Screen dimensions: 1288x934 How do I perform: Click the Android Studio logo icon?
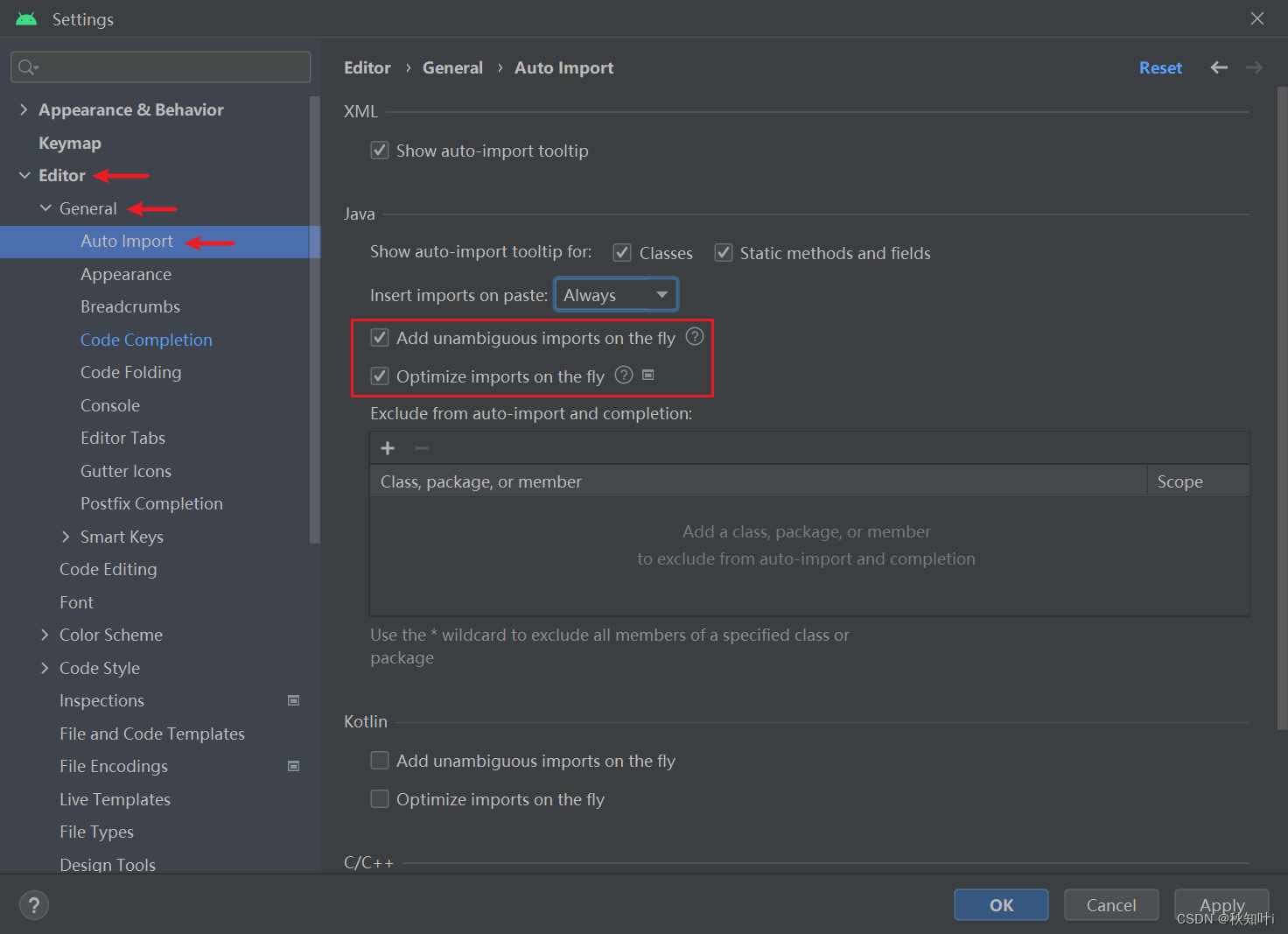(26, 18)
